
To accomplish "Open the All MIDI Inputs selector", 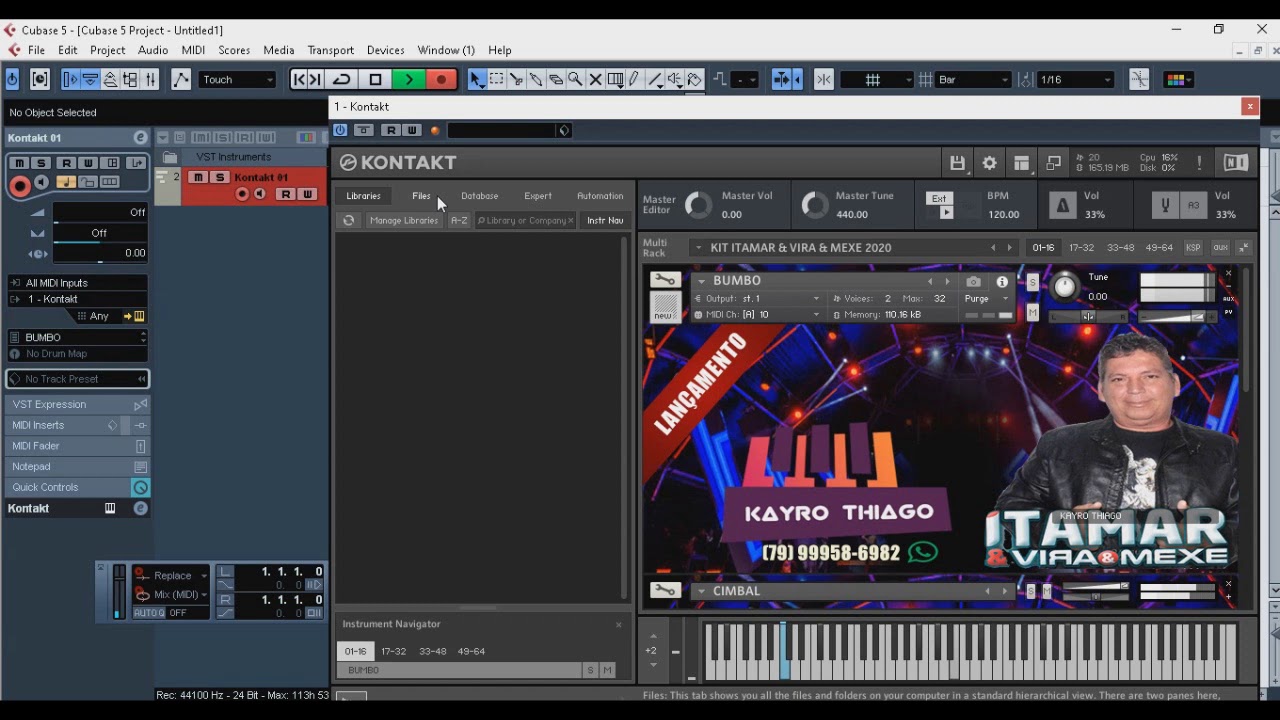I will coord(78,283).
